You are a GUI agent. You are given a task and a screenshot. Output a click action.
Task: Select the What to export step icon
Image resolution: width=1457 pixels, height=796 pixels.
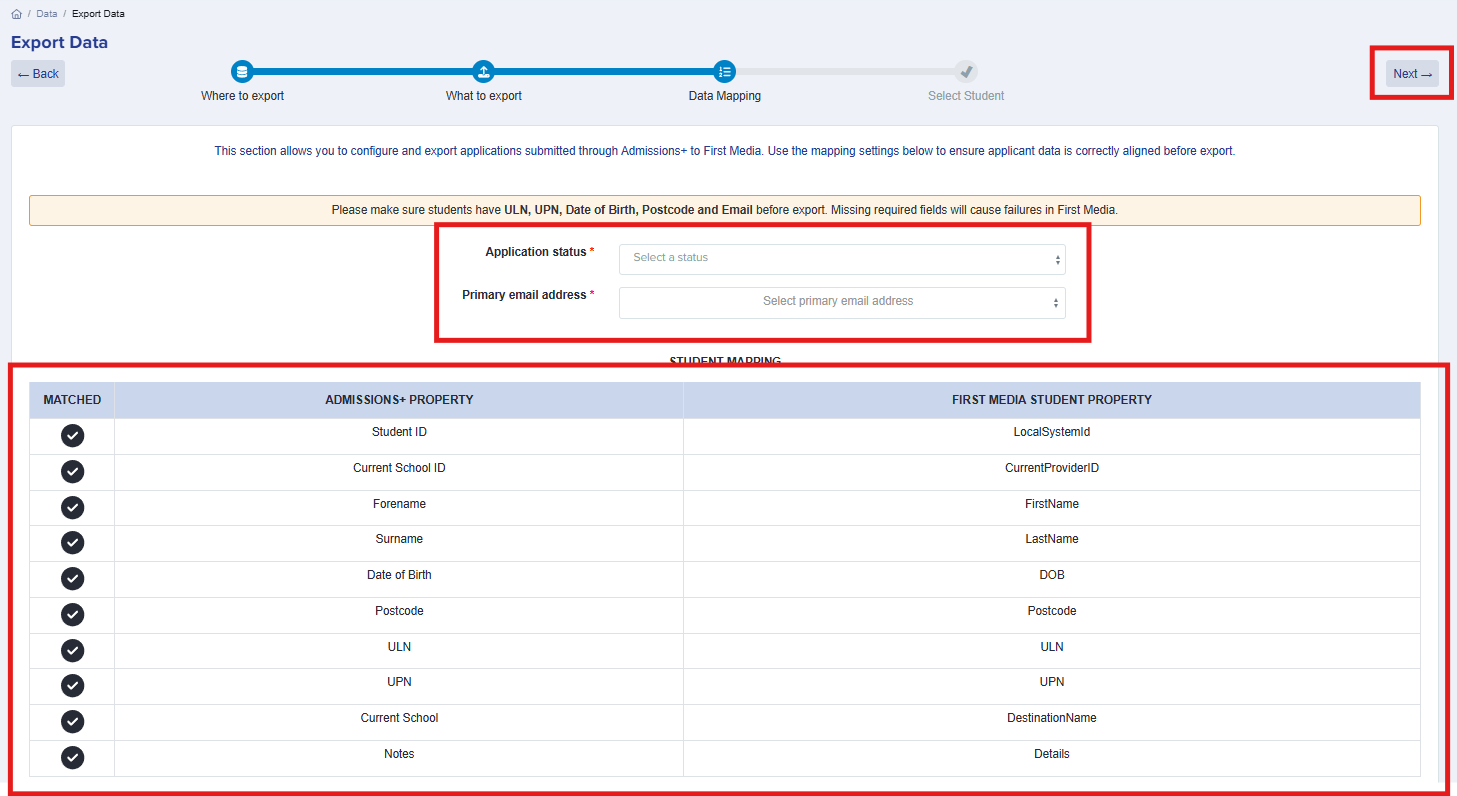click(x=484, y=72)
